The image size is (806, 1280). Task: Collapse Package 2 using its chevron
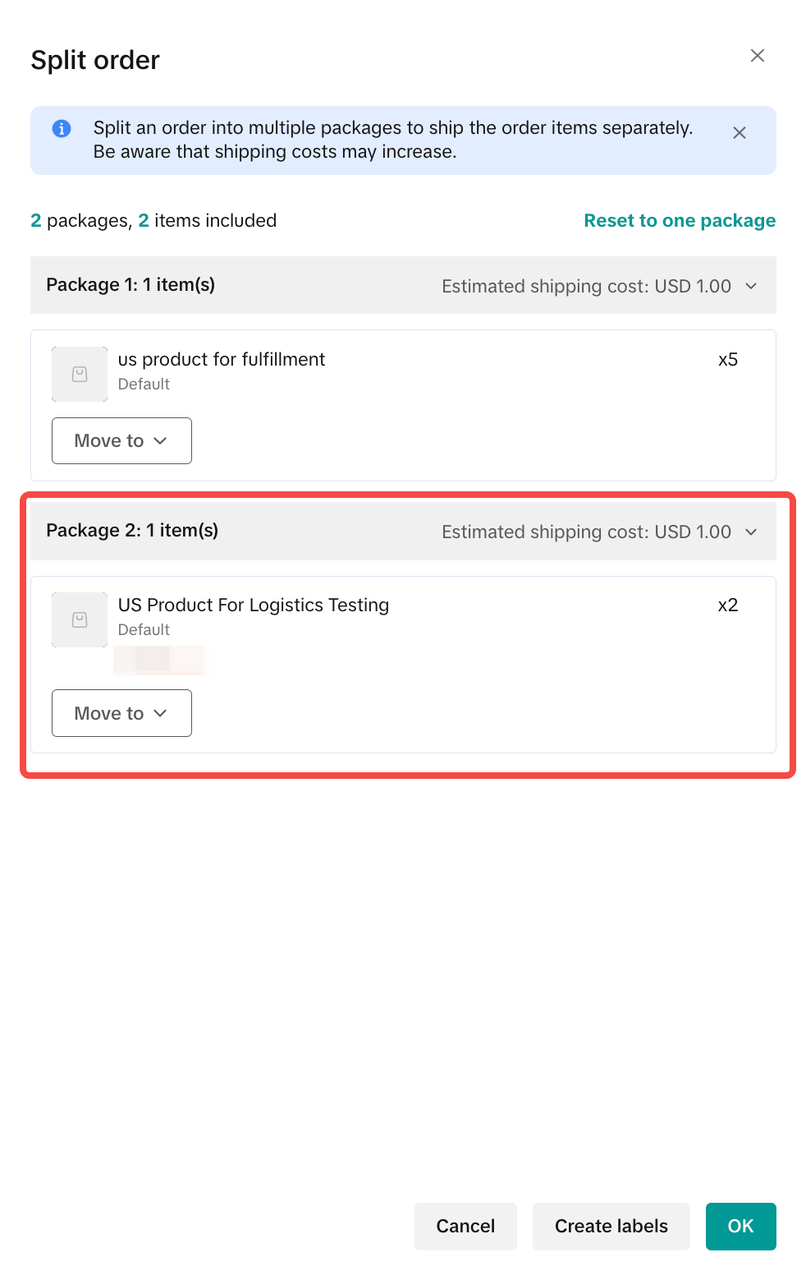(752, 532)
